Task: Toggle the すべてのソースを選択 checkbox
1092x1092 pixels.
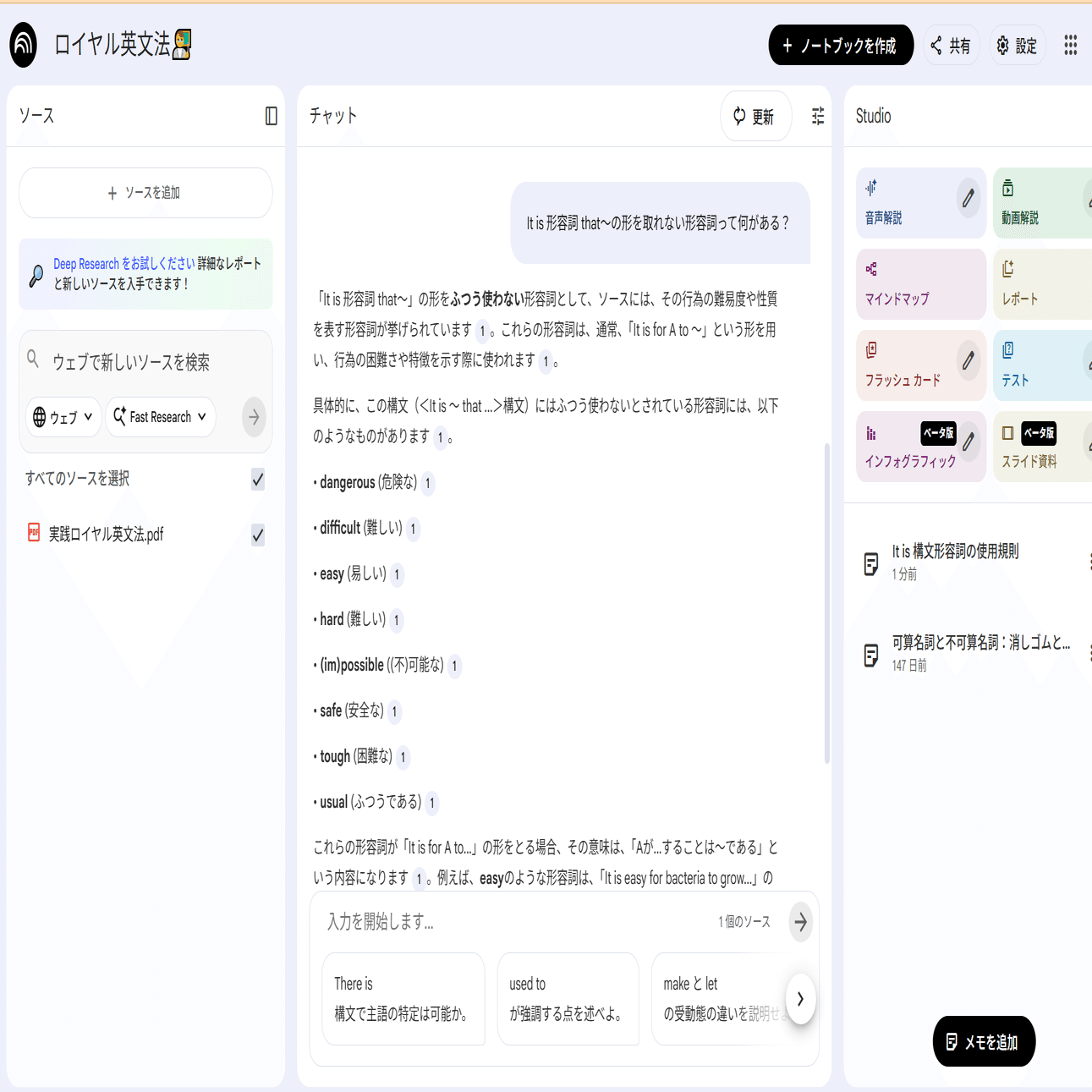Action: [257, 479]
